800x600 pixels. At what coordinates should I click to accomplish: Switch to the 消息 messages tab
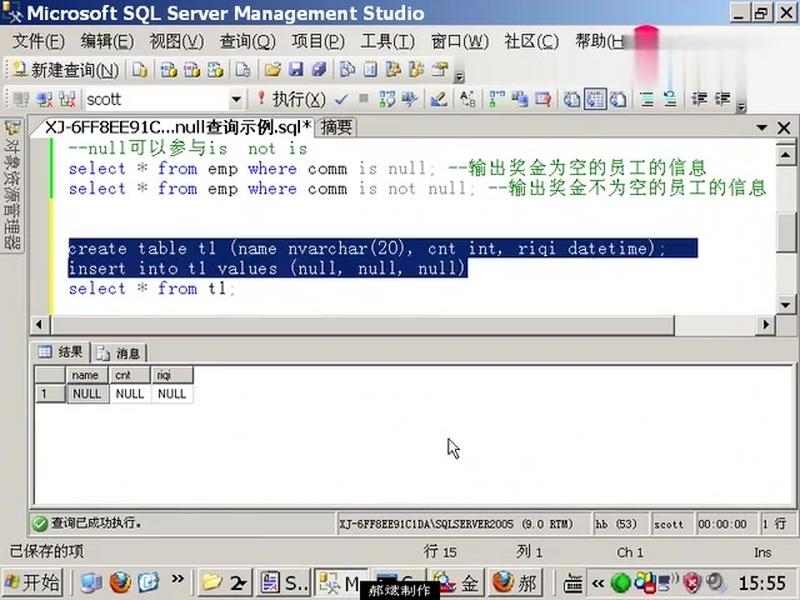click(x=119, y=352)
